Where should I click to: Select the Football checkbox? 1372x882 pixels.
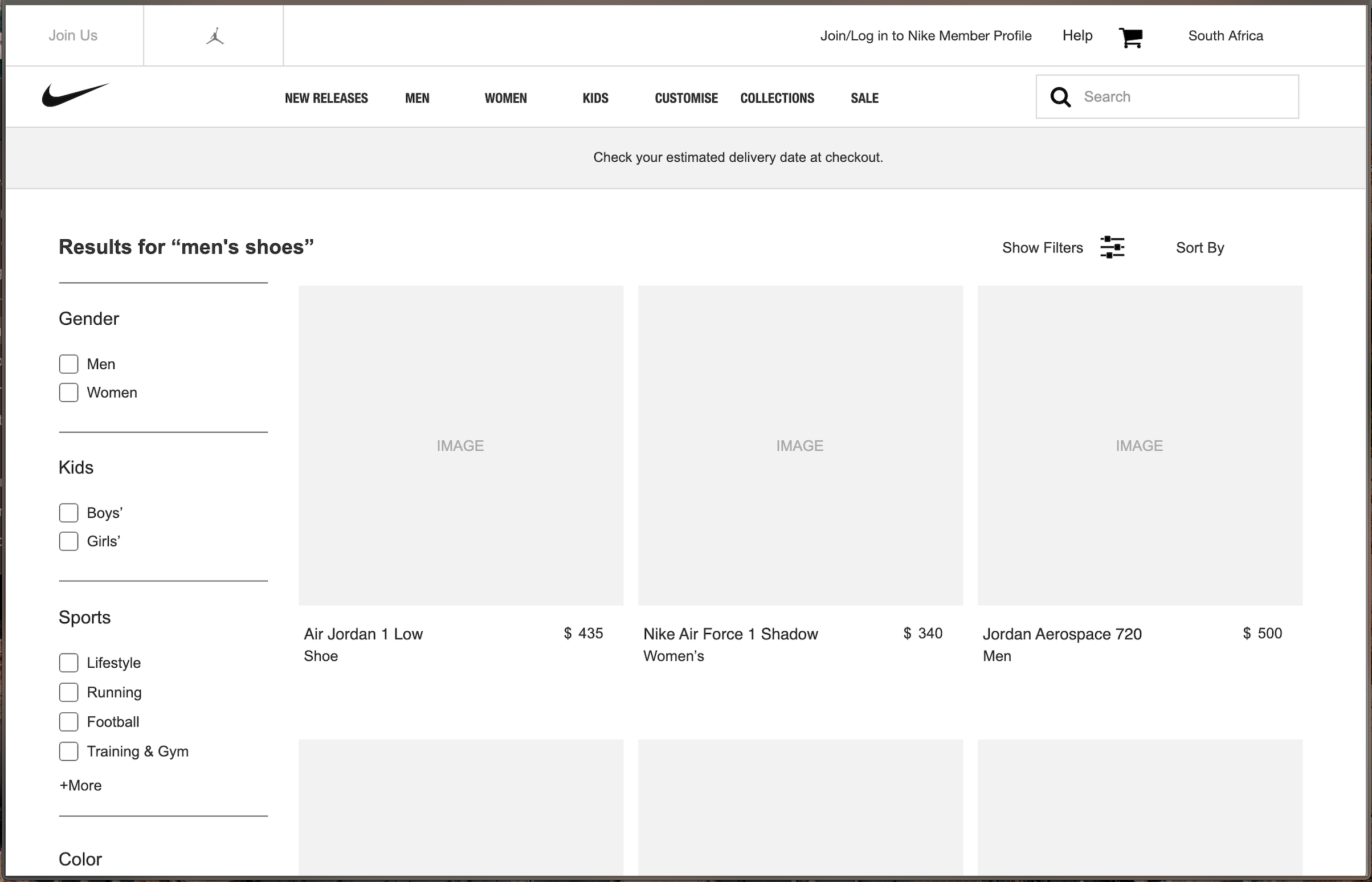[x=69, y=722]
